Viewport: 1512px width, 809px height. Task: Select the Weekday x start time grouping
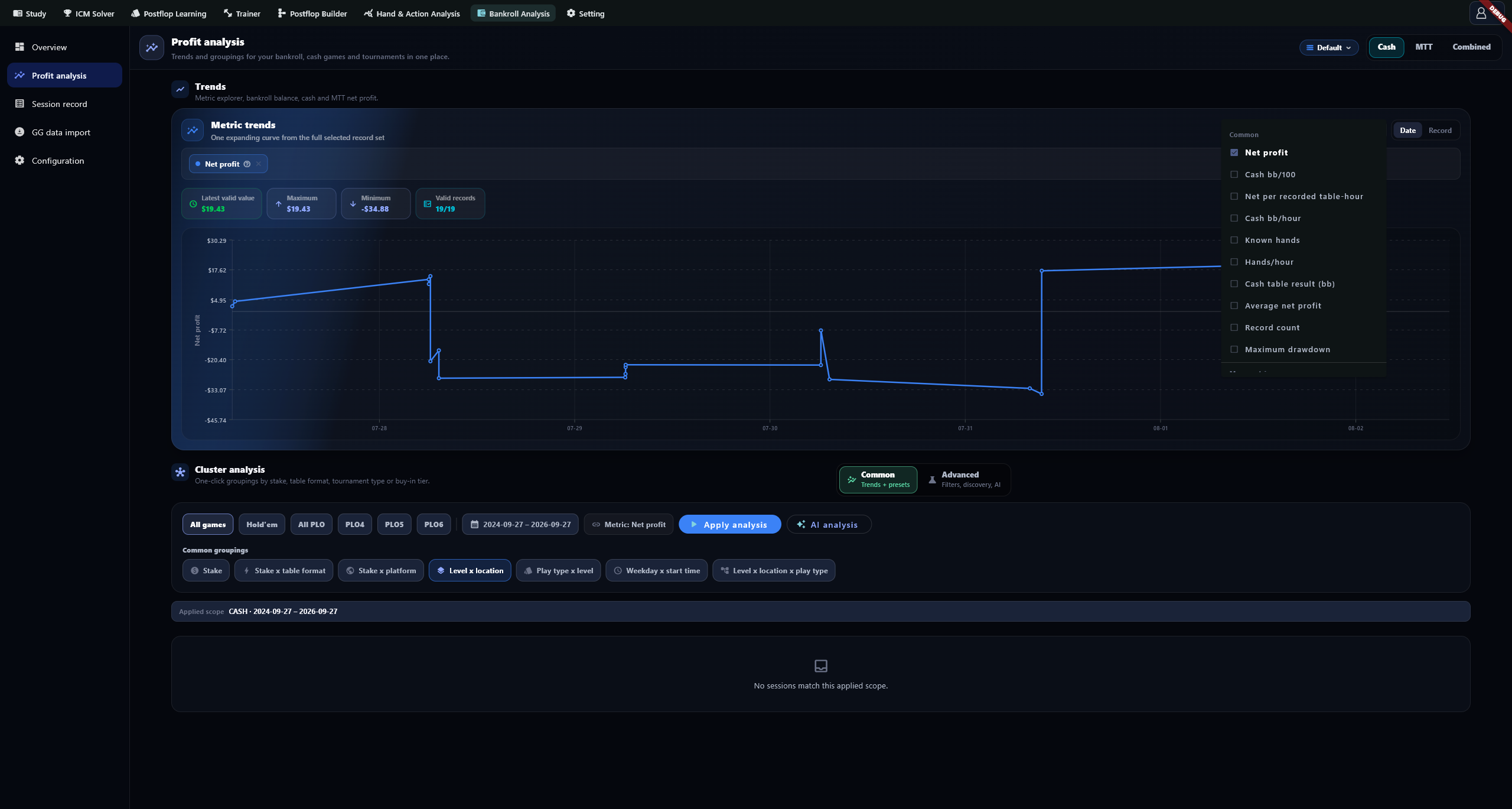[x=656, y=571]
